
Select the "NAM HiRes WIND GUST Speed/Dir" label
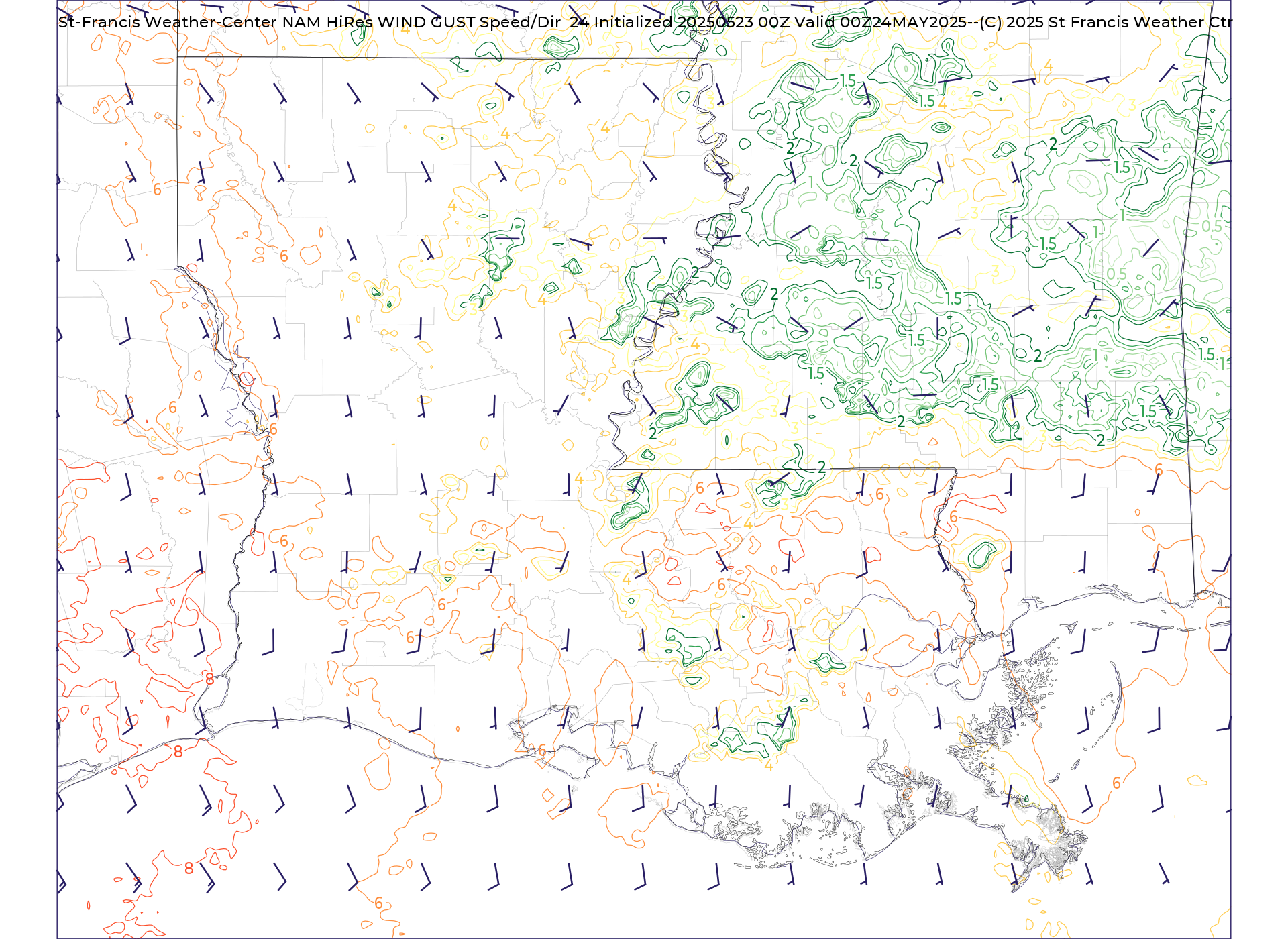(x=421, y=22)
